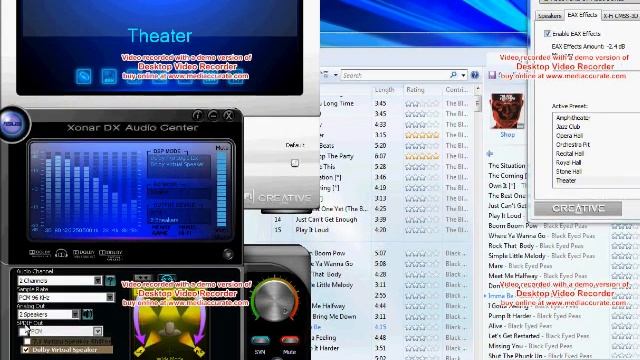
Task: Switch to the EAX Effects tab
Action: 582,15
